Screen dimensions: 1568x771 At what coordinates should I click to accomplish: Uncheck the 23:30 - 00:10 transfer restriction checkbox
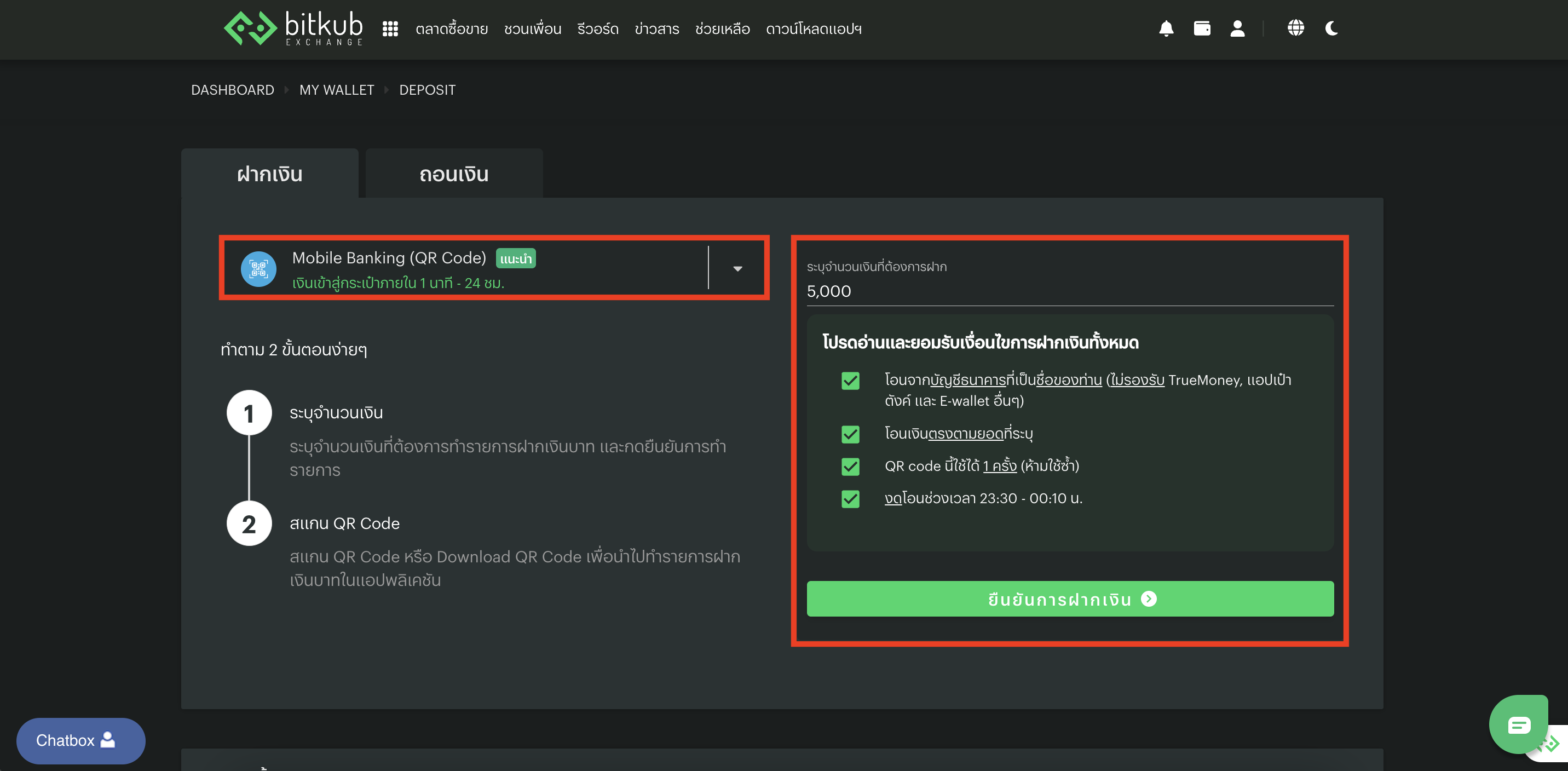click(850, 499)
